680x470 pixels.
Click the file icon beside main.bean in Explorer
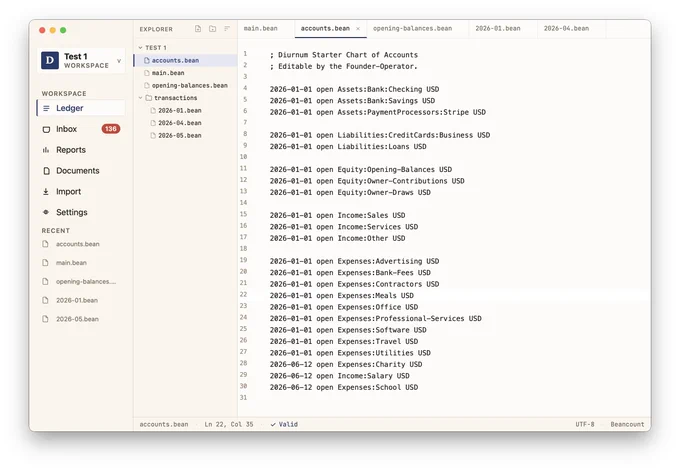[147, 73]
